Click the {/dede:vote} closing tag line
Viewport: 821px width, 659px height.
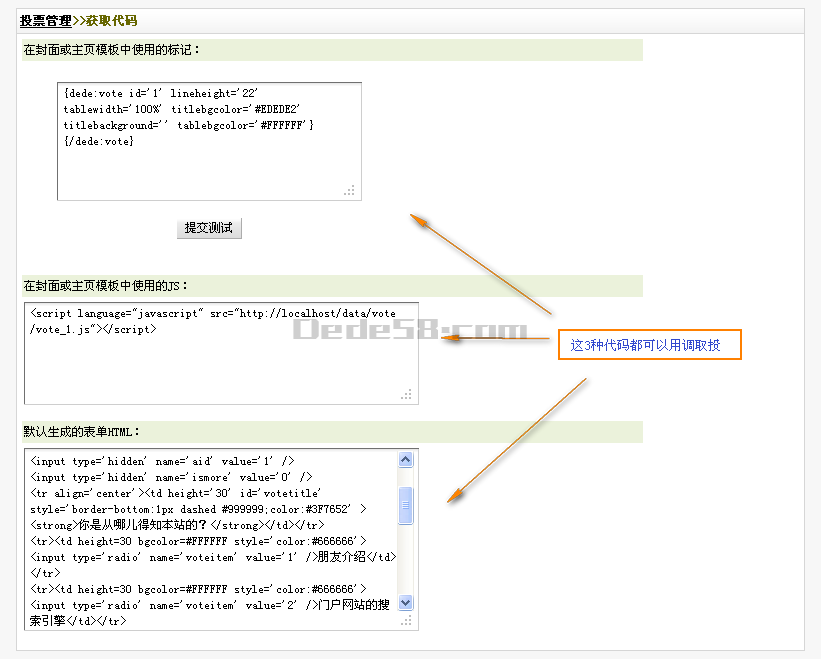click(x=98, y=141)
